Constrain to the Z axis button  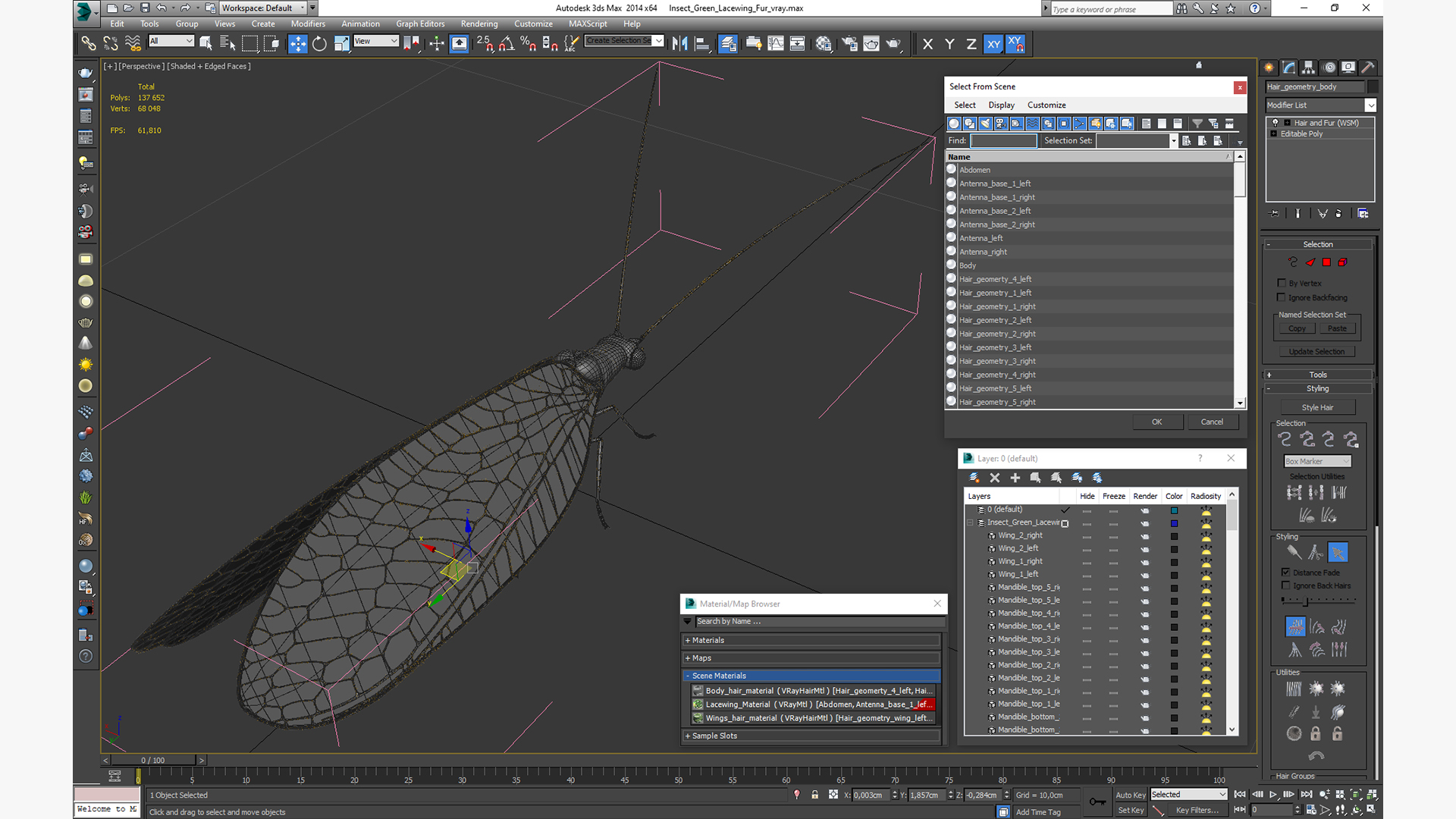[971, 44]
